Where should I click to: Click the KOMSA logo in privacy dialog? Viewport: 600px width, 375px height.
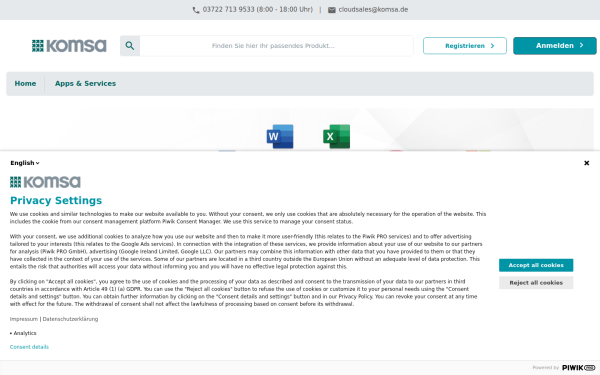[45, 182]
